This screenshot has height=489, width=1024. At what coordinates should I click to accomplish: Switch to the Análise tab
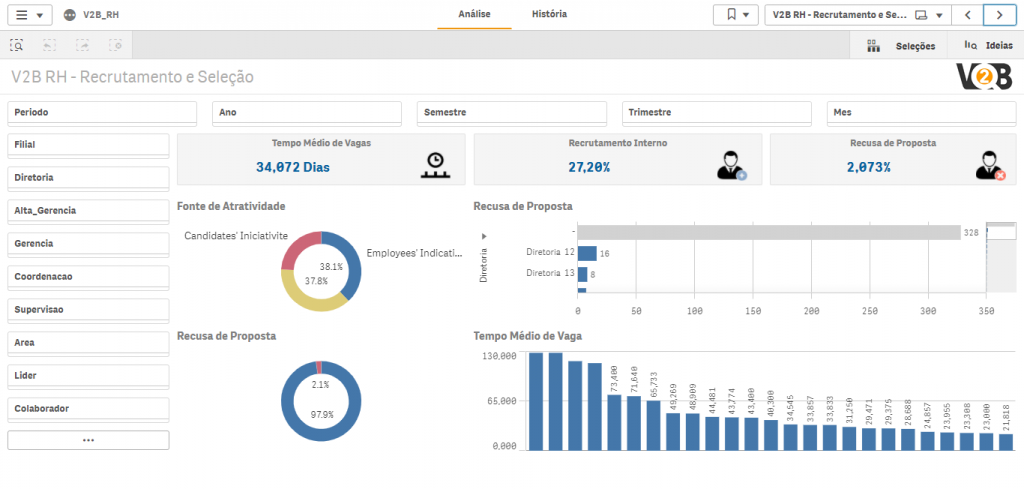point(474,15)
